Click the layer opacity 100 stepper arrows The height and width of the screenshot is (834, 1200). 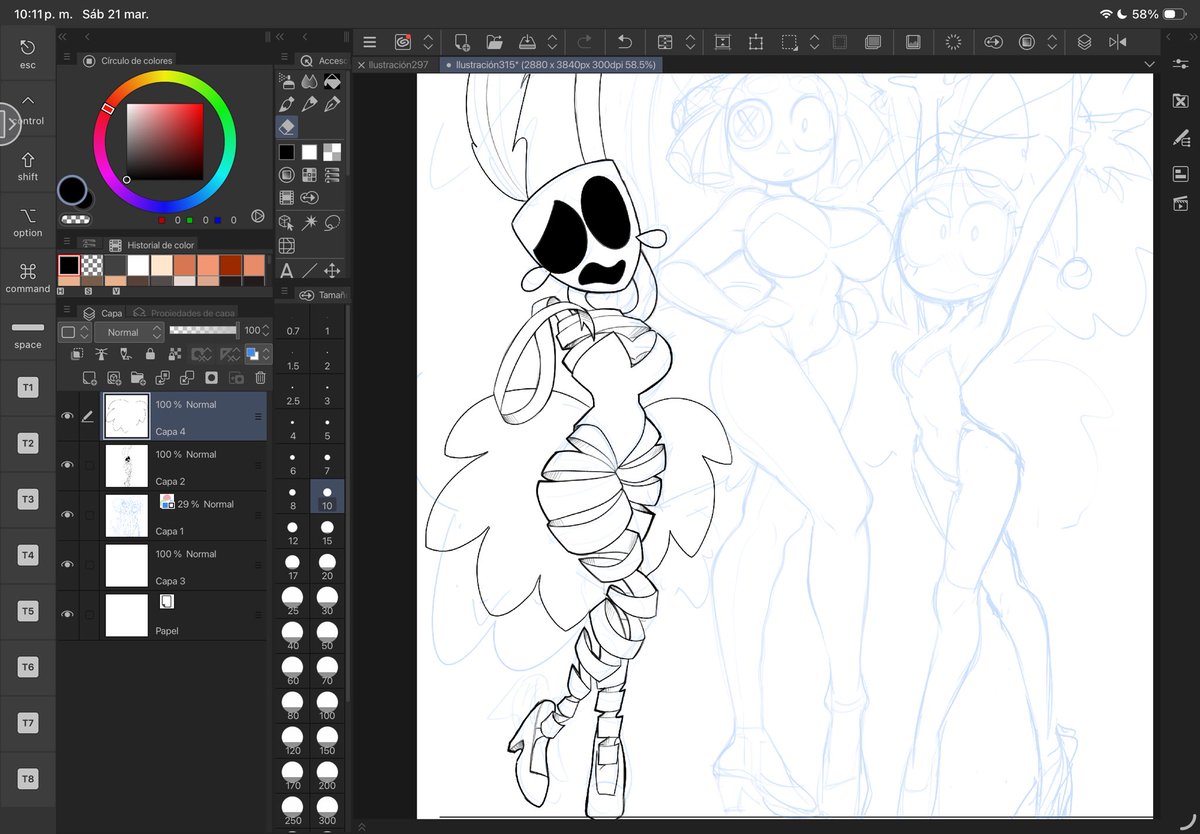(266, 330)
